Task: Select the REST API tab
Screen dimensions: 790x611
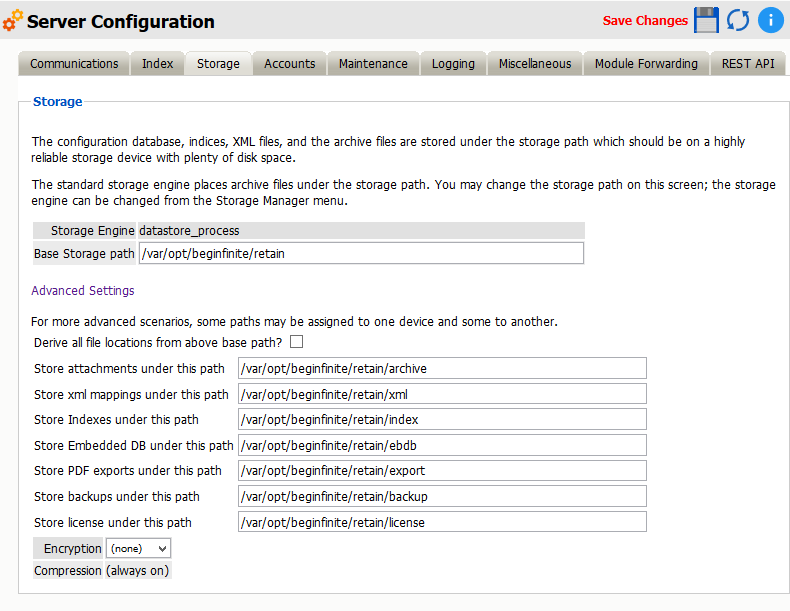Action: [x=748, y=64]
